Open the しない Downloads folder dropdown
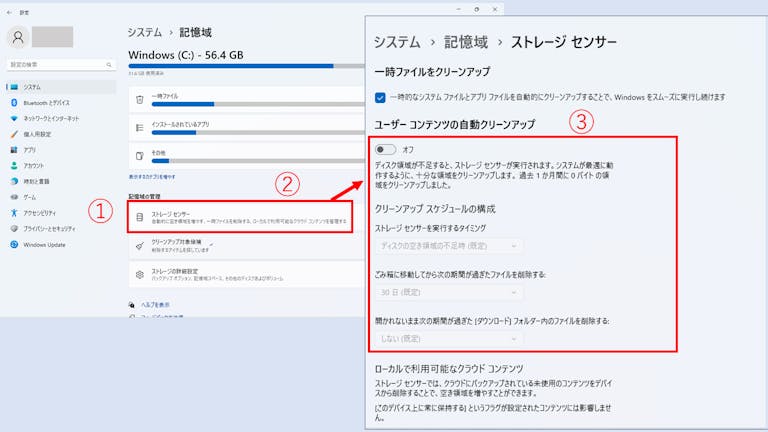768x432 pixels. [449, 338]
